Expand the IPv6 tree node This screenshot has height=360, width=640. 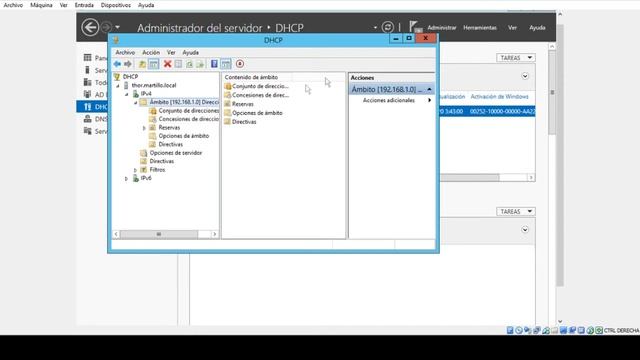tap(127, 179)
